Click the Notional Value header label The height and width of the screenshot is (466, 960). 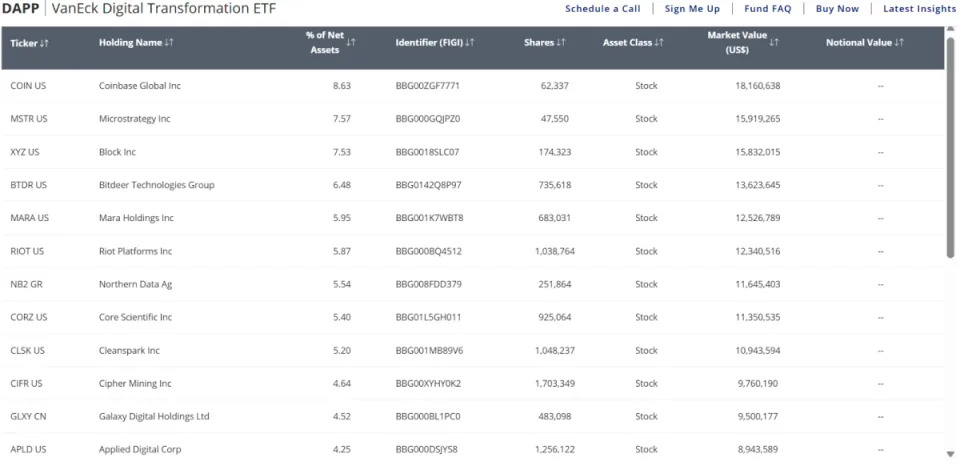(x=859, y=42)
